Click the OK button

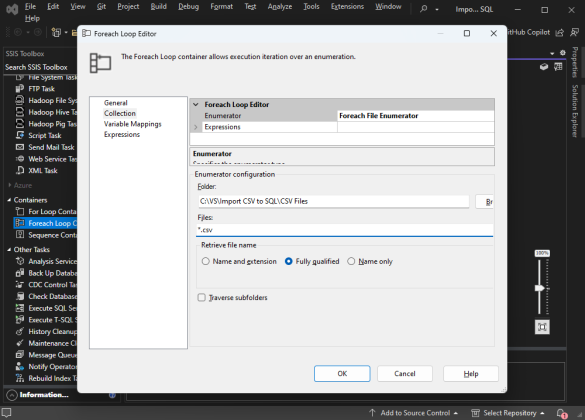pyautogui.click(x=342, y=373)
